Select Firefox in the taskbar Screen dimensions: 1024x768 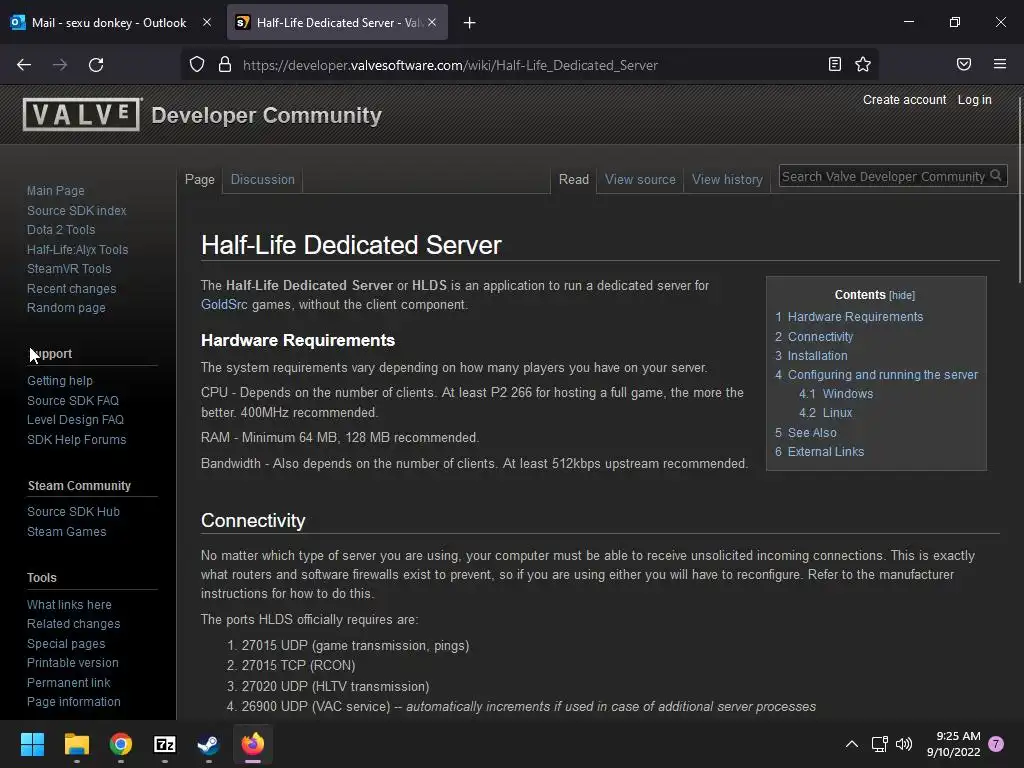coord(253,744)
